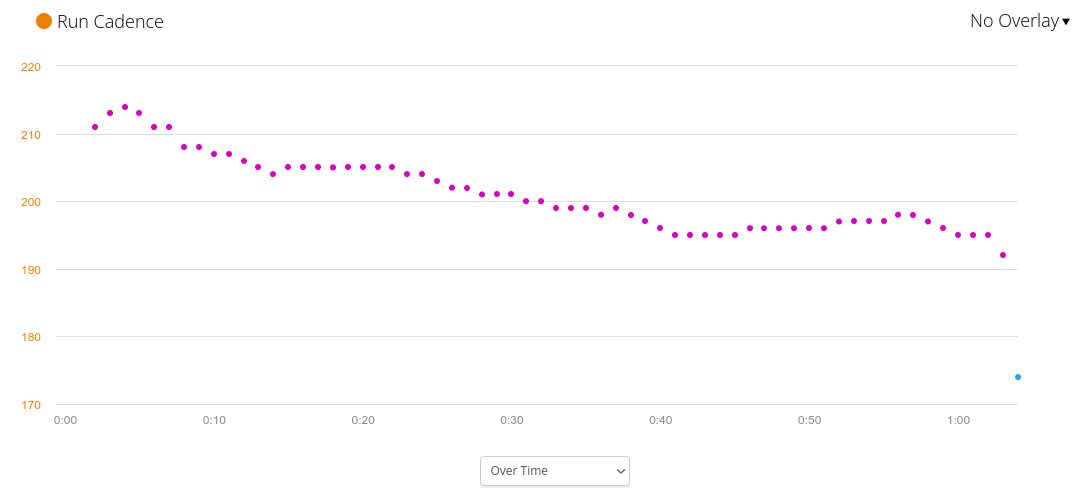Image resolution: width=1092 pixels, height=493 pixels.
Task: Click the highest magenta cadence point
Action: (x=125, y=107)
